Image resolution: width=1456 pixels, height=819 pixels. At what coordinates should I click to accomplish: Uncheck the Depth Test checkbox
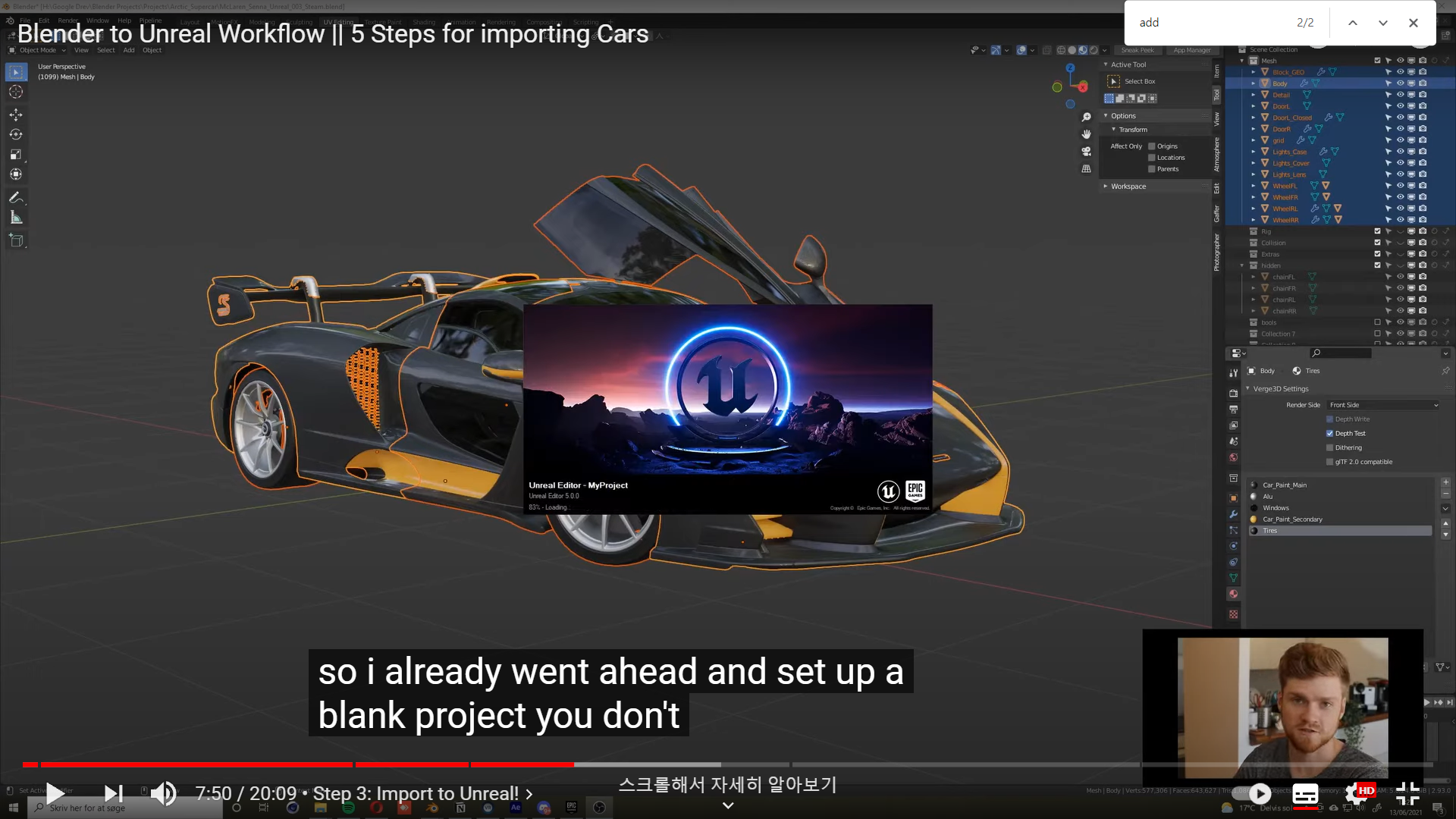(1329, 434)
